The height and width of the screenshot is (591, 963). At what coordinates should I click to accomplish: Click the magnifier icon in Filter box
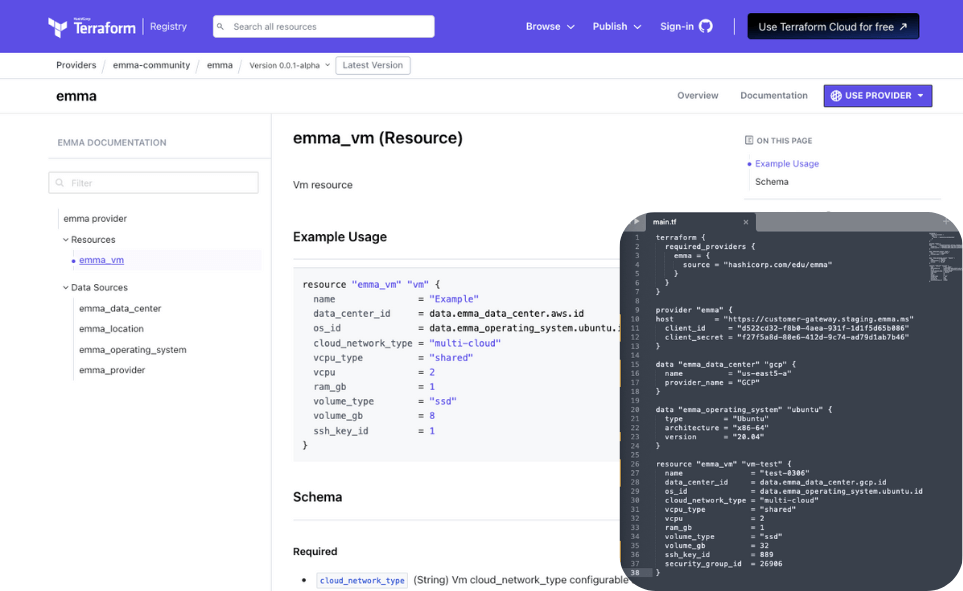tap(60, 182)
